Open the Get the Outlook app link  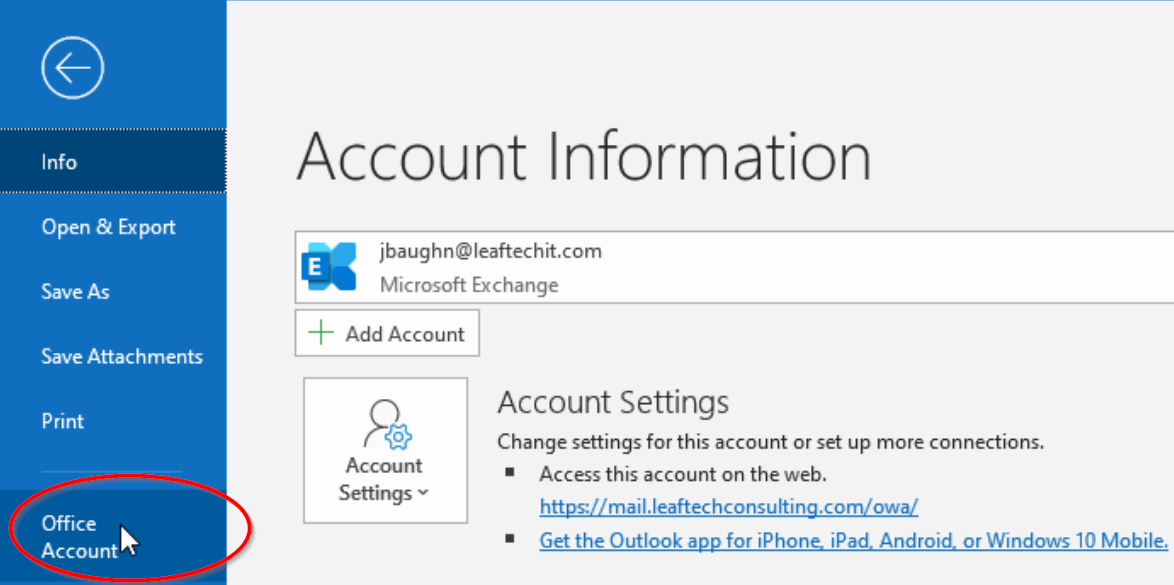pos(854,540)
